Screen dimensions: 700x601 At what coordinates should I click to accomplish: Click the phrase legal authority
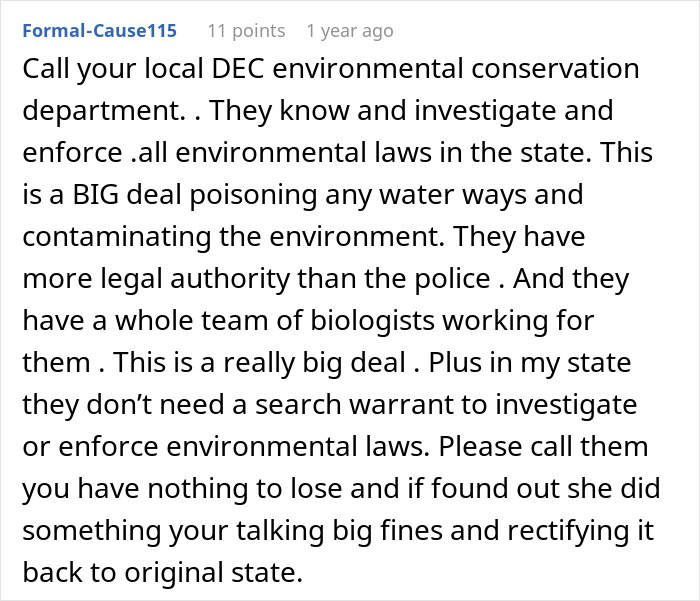click(195, 280)
